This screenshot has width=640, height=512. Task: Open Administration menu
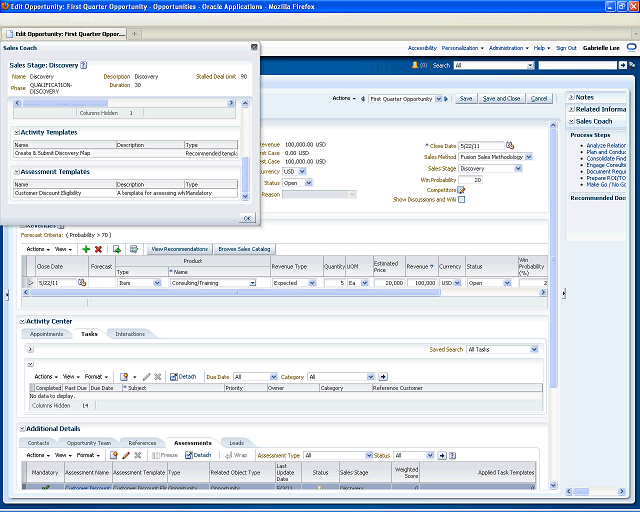pos(509,48)
